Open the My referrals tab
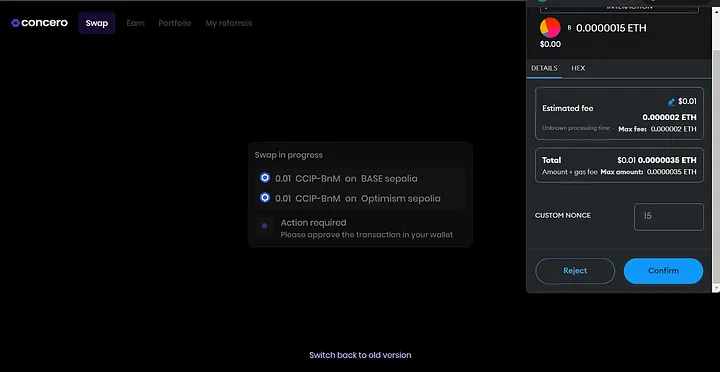Viewport: 720px width, 372px height. click(229, 23)
